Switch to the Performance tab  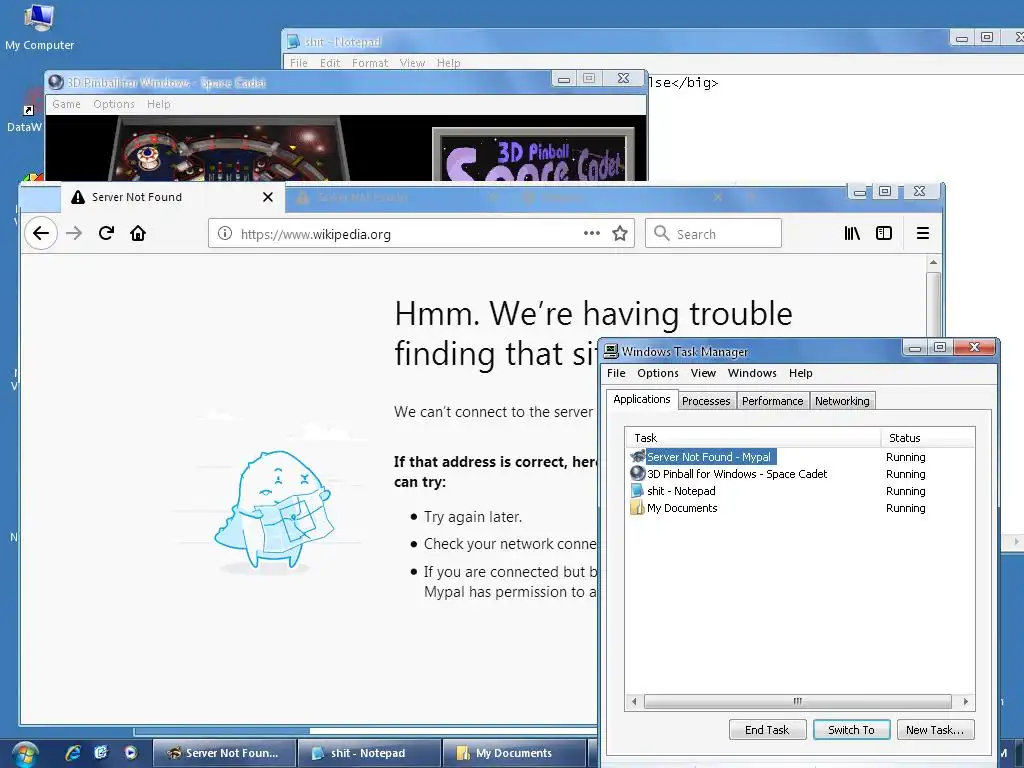click(x=773, y=401)
